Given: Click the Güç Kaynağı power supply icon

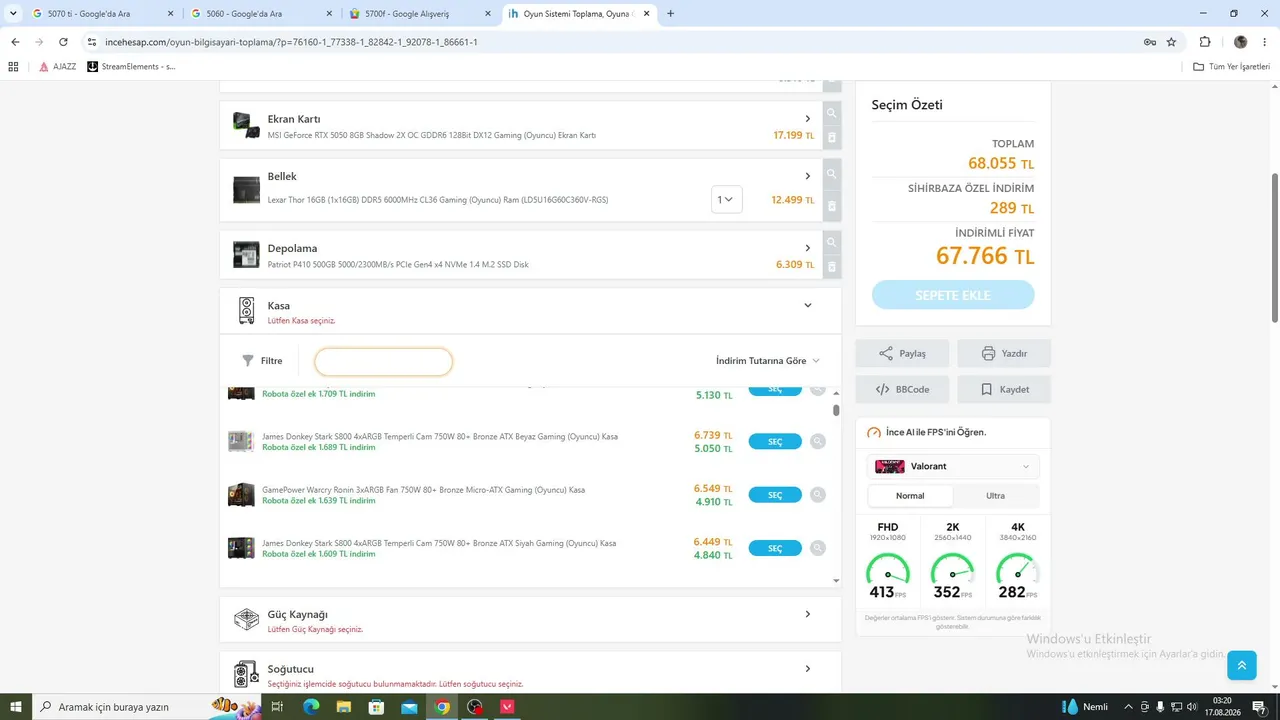Looking at the screenshot, I should pos(246,619).
